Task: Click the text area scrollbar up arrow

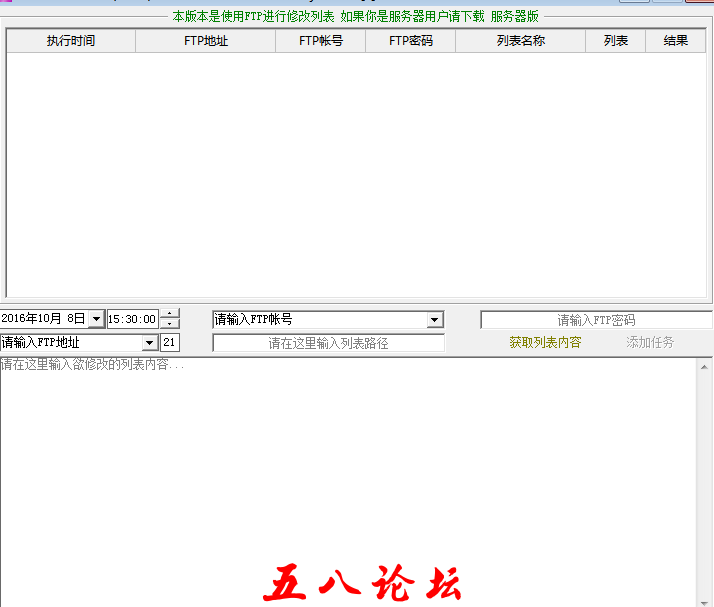Action: tap(705, 367)
